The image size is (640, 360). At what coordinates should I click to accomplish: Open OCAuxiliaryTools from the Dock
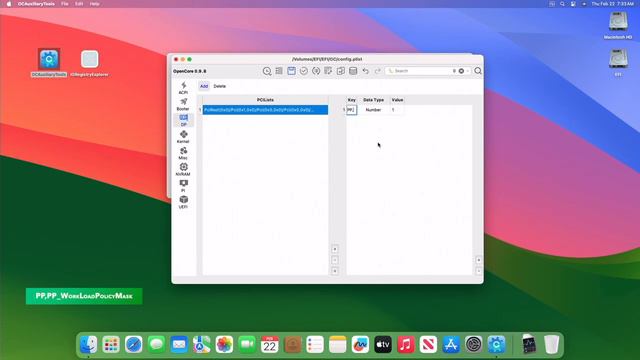(x=496, y=345)
